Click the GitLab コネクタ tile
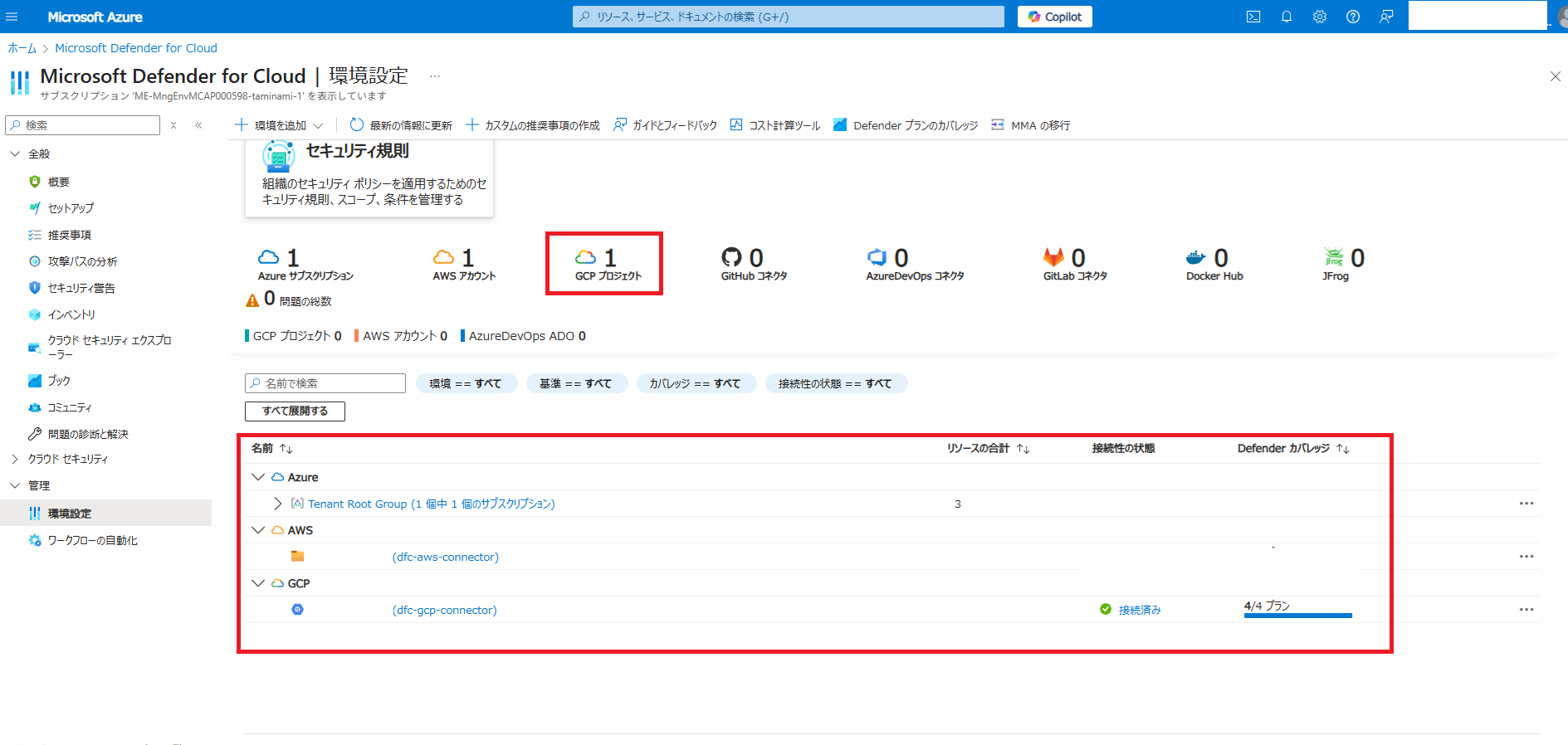1568x745 pixels. pyautogui.click(x=1075, y=264)
